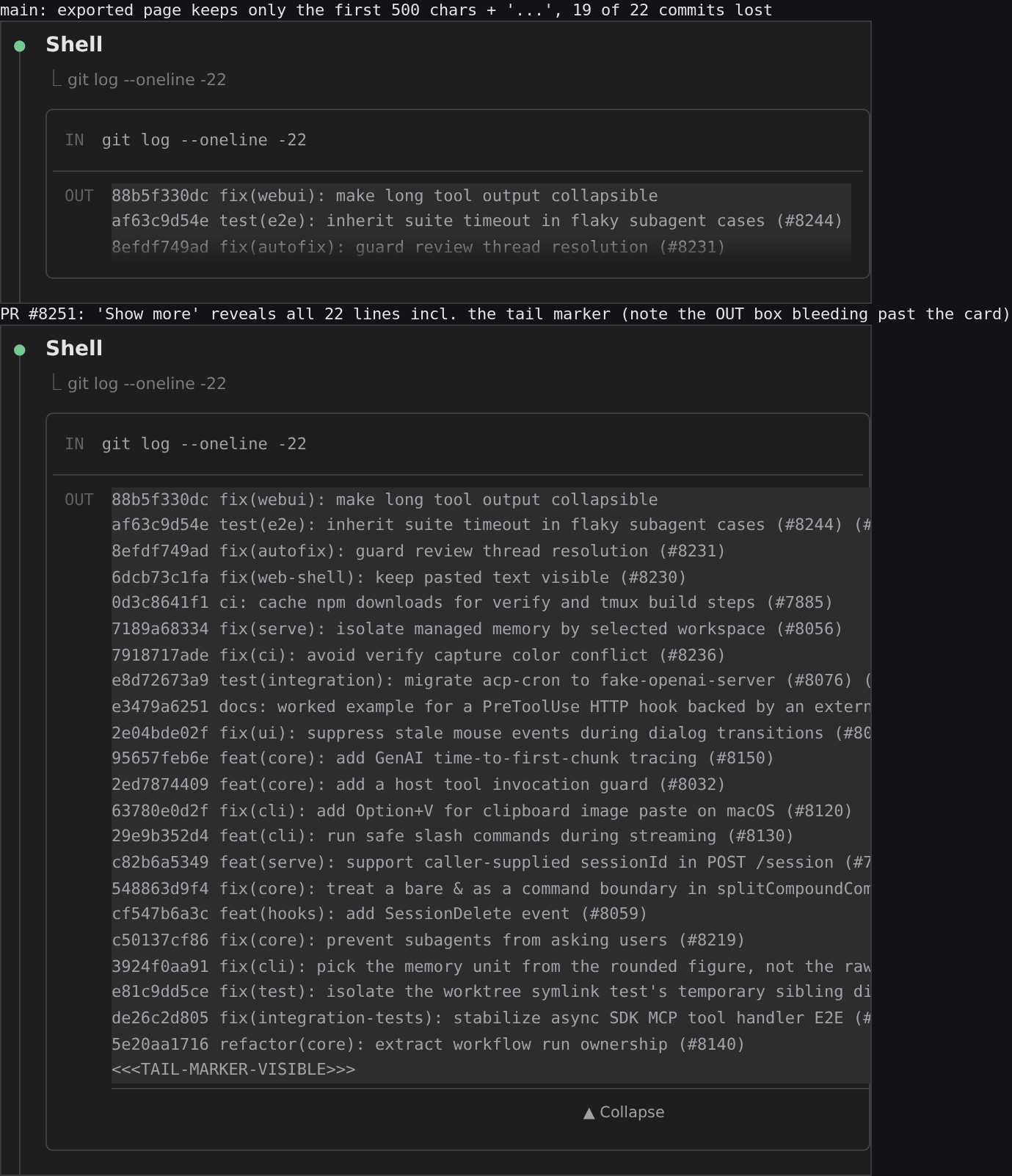Click commit 95657feb6e GenAI tracing line
The width and height of the screenshot is (1012, 1176).
click(x=443, y=758)
